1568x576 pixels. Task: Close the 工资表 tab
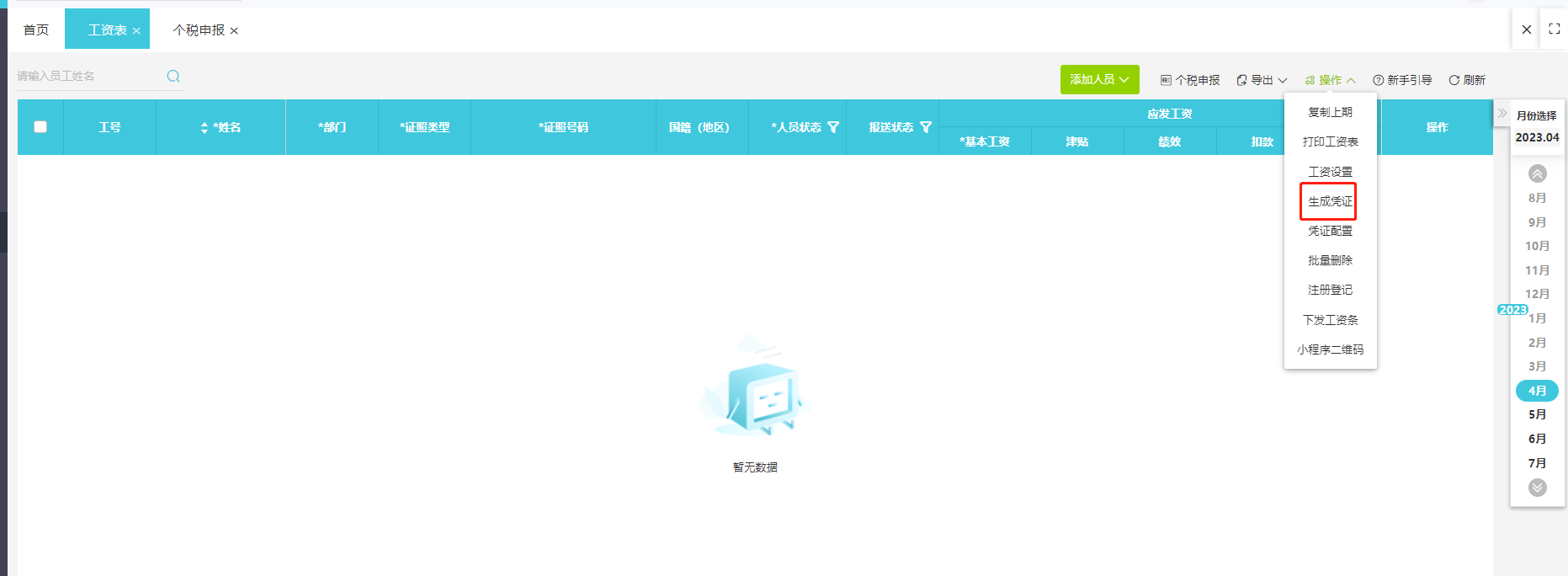point(136,30)
